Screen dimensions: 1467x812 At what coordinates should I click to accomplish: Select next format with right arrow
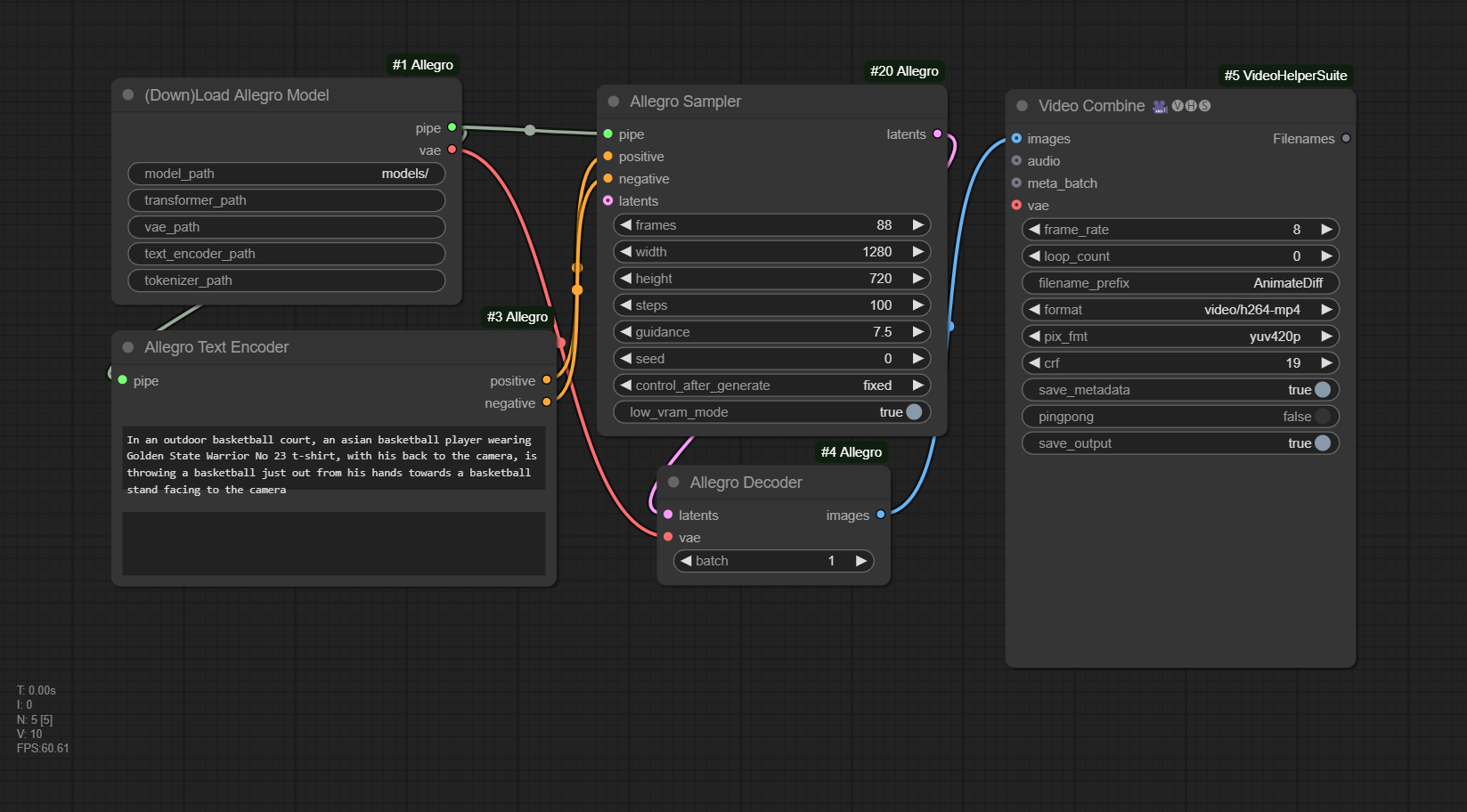tap(1326, 310)
